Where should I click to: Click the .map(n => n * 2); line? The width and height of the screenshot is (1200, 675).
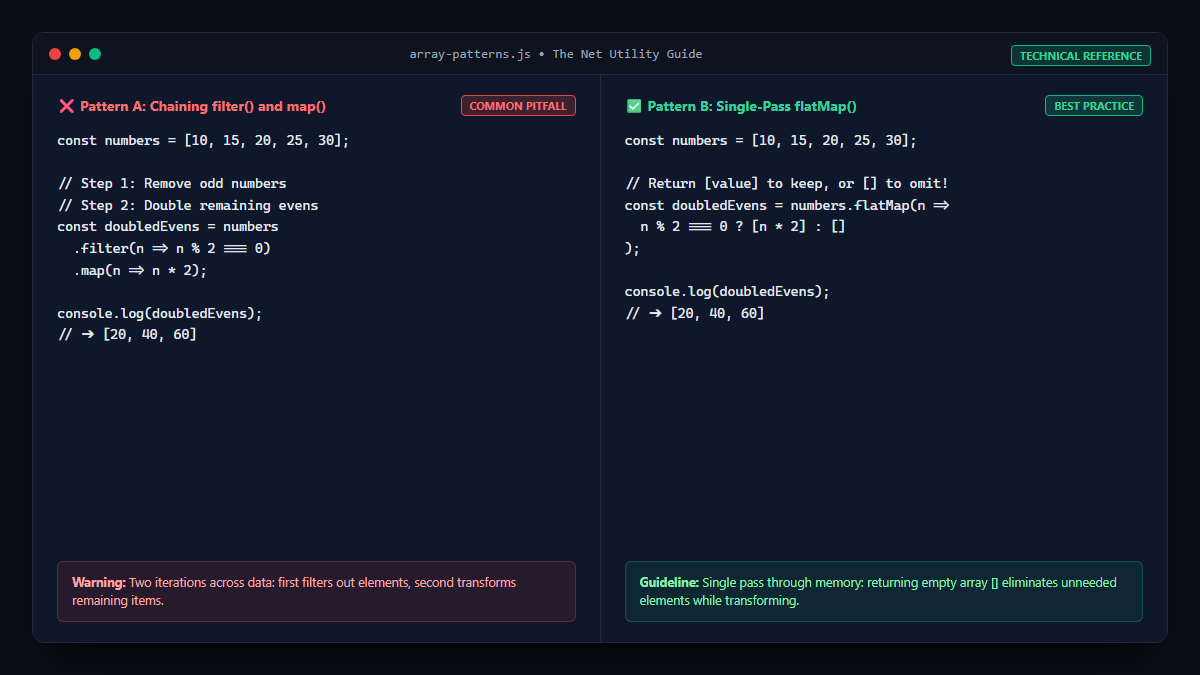(x=140, y=270)
